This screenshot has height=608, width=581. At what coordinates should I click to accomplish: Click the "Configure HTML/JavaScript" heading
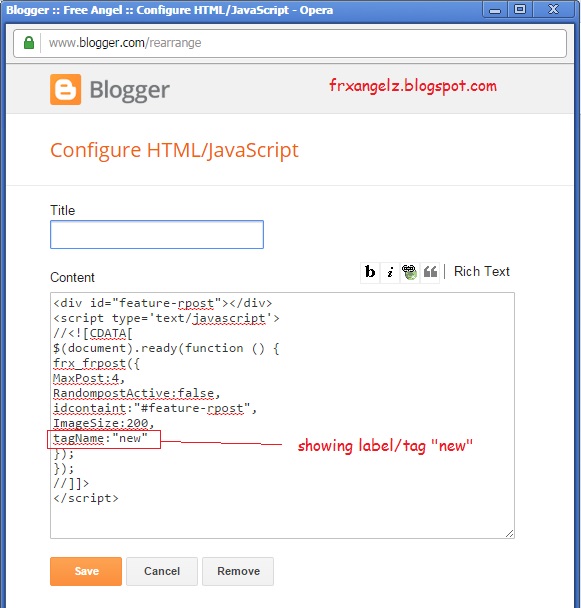(174, 150)
